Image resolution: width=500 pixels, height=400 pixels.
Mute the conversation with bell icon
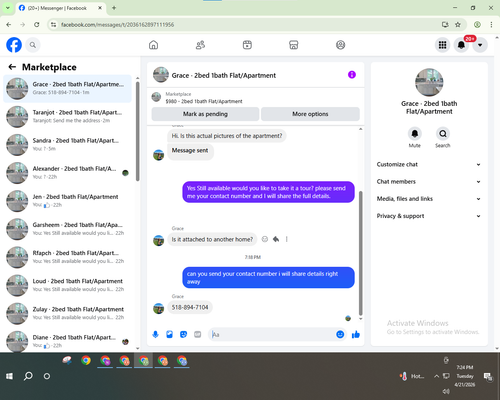click(x=415, y=134)
